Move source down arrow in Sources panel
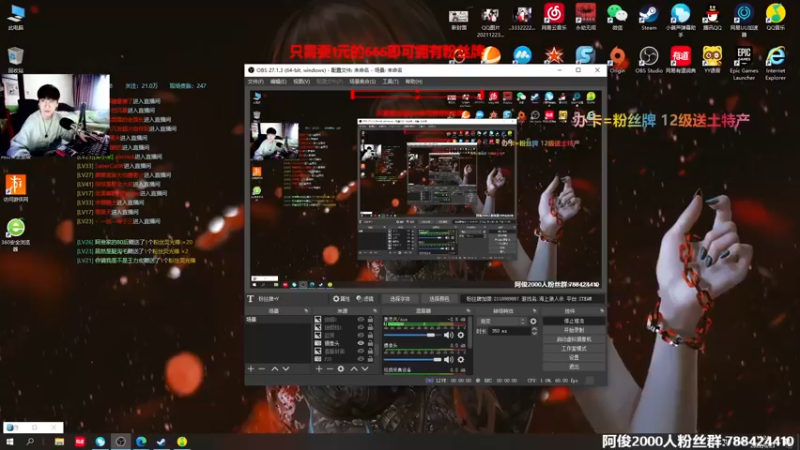The image size is (800, 450). click(x=365, y=368)
